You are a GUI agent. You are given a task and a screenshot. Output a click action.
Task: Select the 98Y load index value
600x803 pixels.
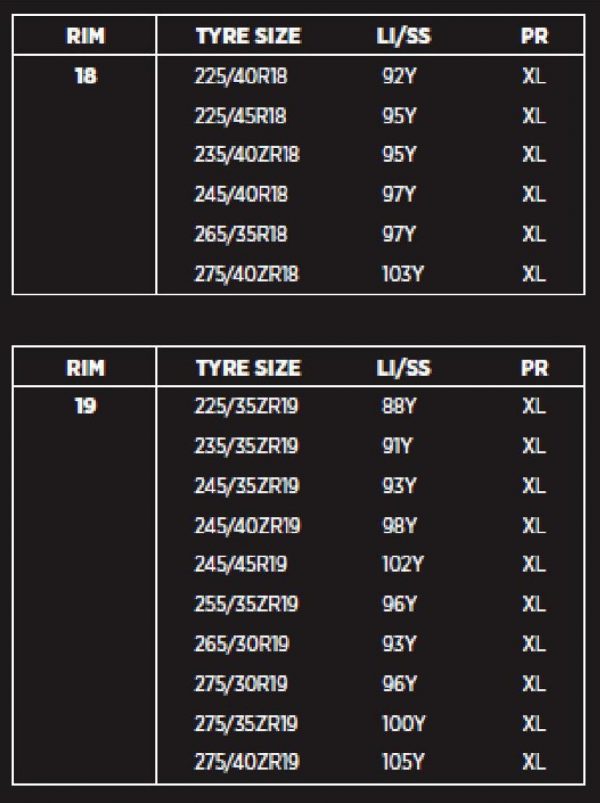click(398, 526)
